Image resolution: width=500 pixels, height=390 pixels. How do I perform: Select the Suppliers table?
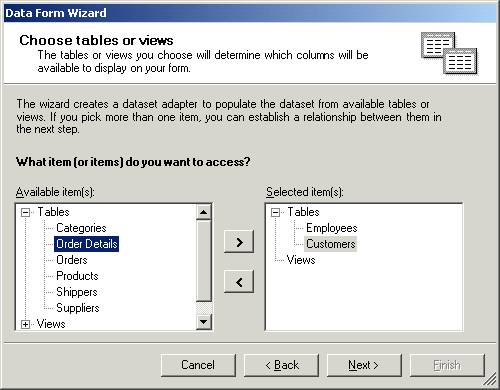[78, 308]
